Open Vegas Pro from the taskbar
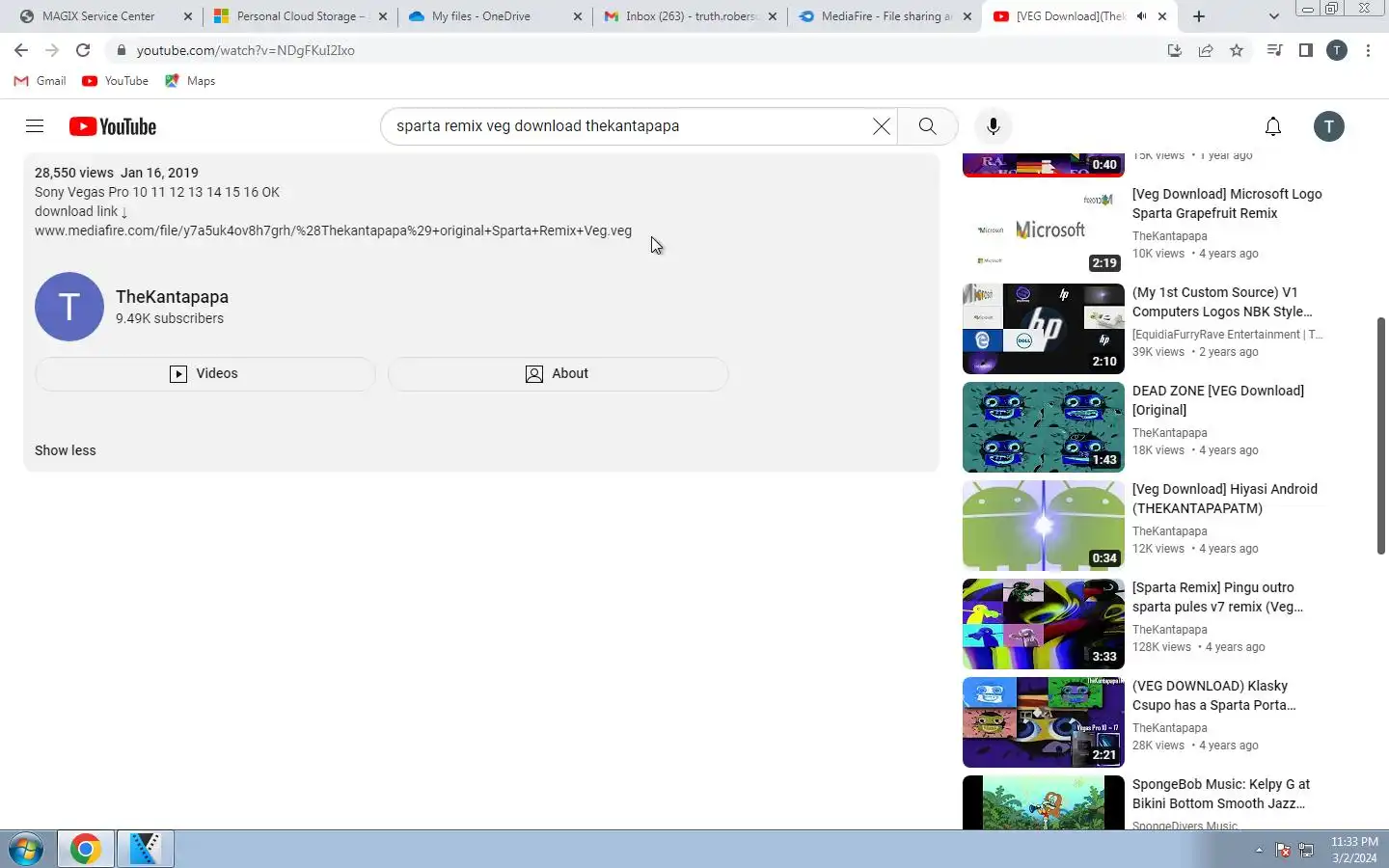This screenshot has height=868, width=1389. pos(145,850)
